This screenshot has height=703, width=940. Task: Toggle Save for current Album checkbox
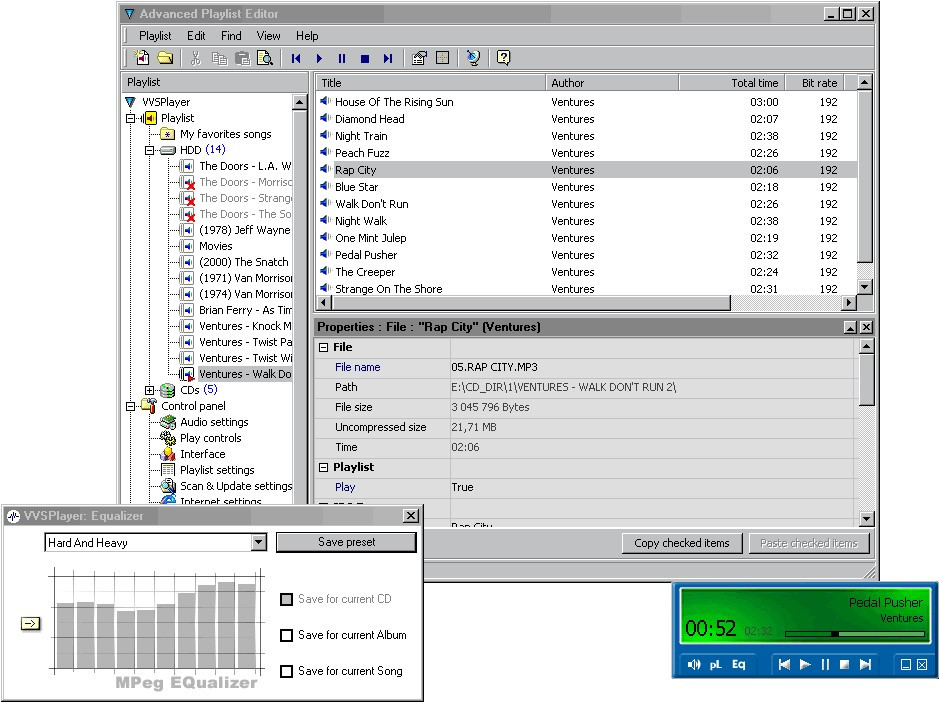pos(287,635)
